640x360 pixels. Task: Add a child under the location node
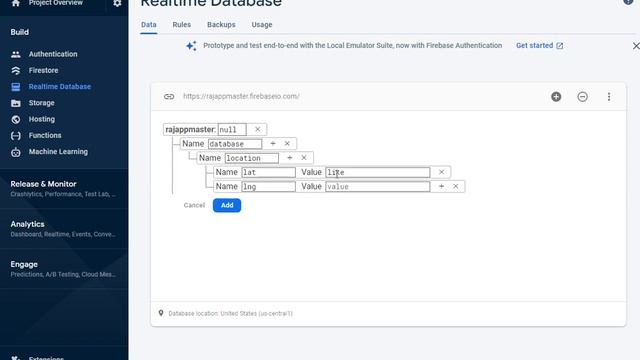(289, 158)
